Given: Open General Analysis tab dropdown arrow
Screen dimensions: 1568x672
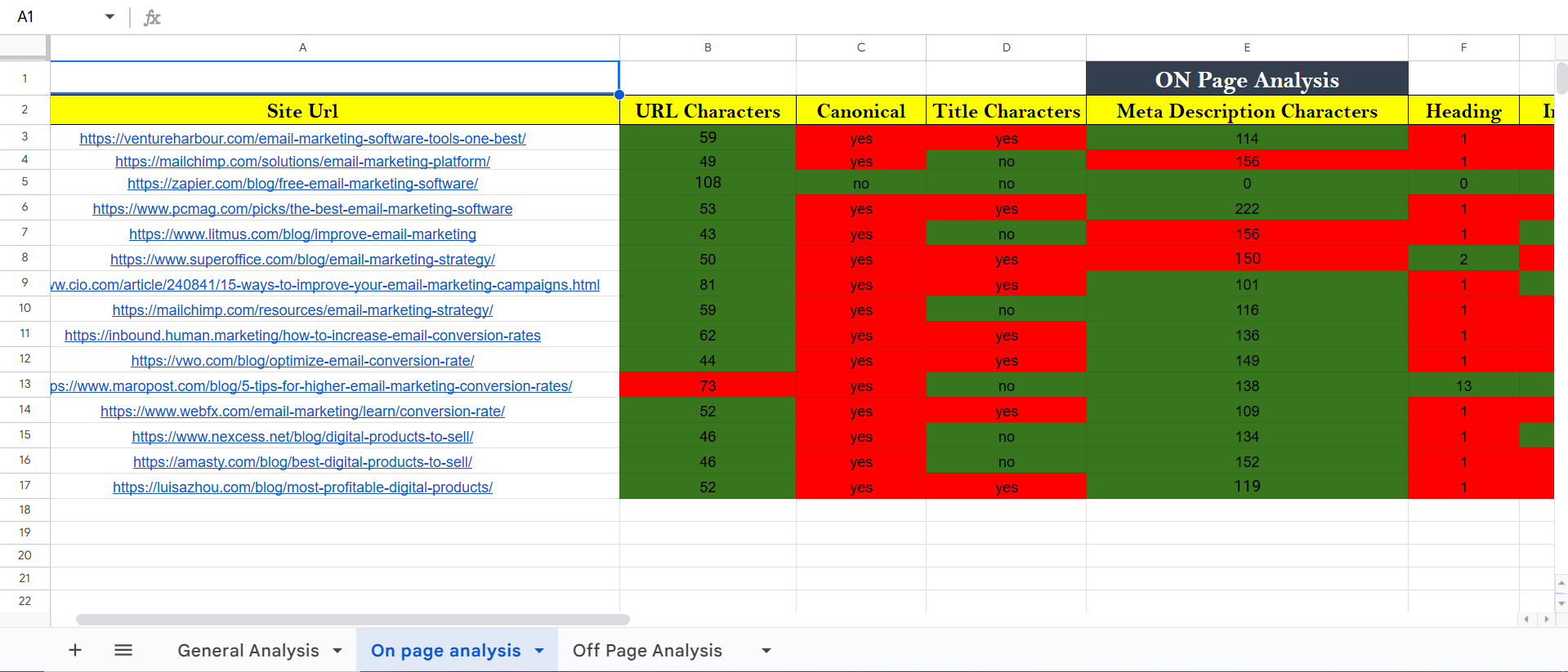Looking at the screenshot, I should tap(337, 651).
